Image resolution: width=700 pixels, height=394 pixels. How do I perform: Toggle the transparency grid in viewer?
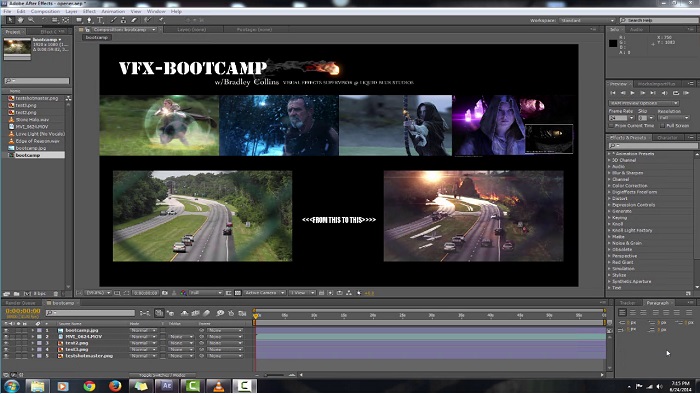(238, 293)
